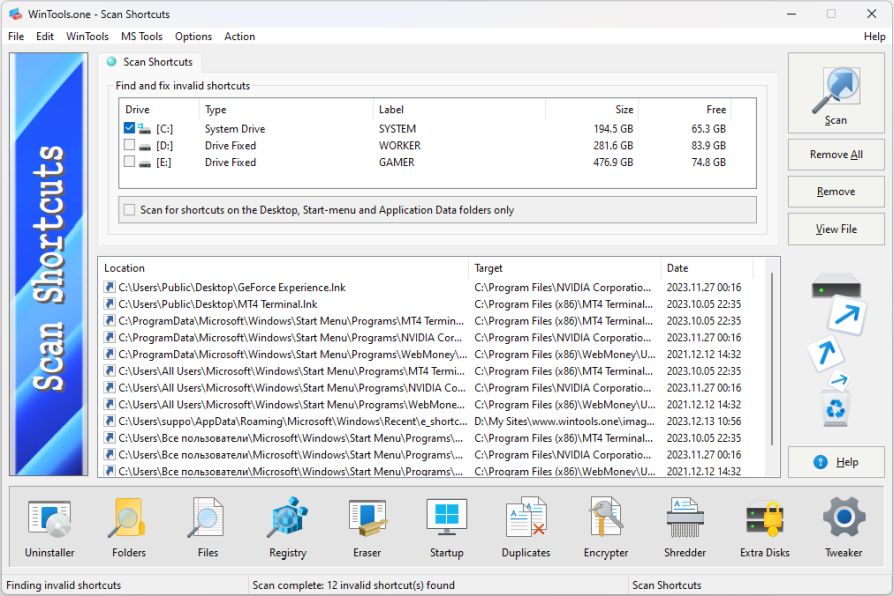This screenshot has height=596, width=894.
Task: Click the WinTools.one title bar icon
Action: pyautogui.click(x=15, y=14)
